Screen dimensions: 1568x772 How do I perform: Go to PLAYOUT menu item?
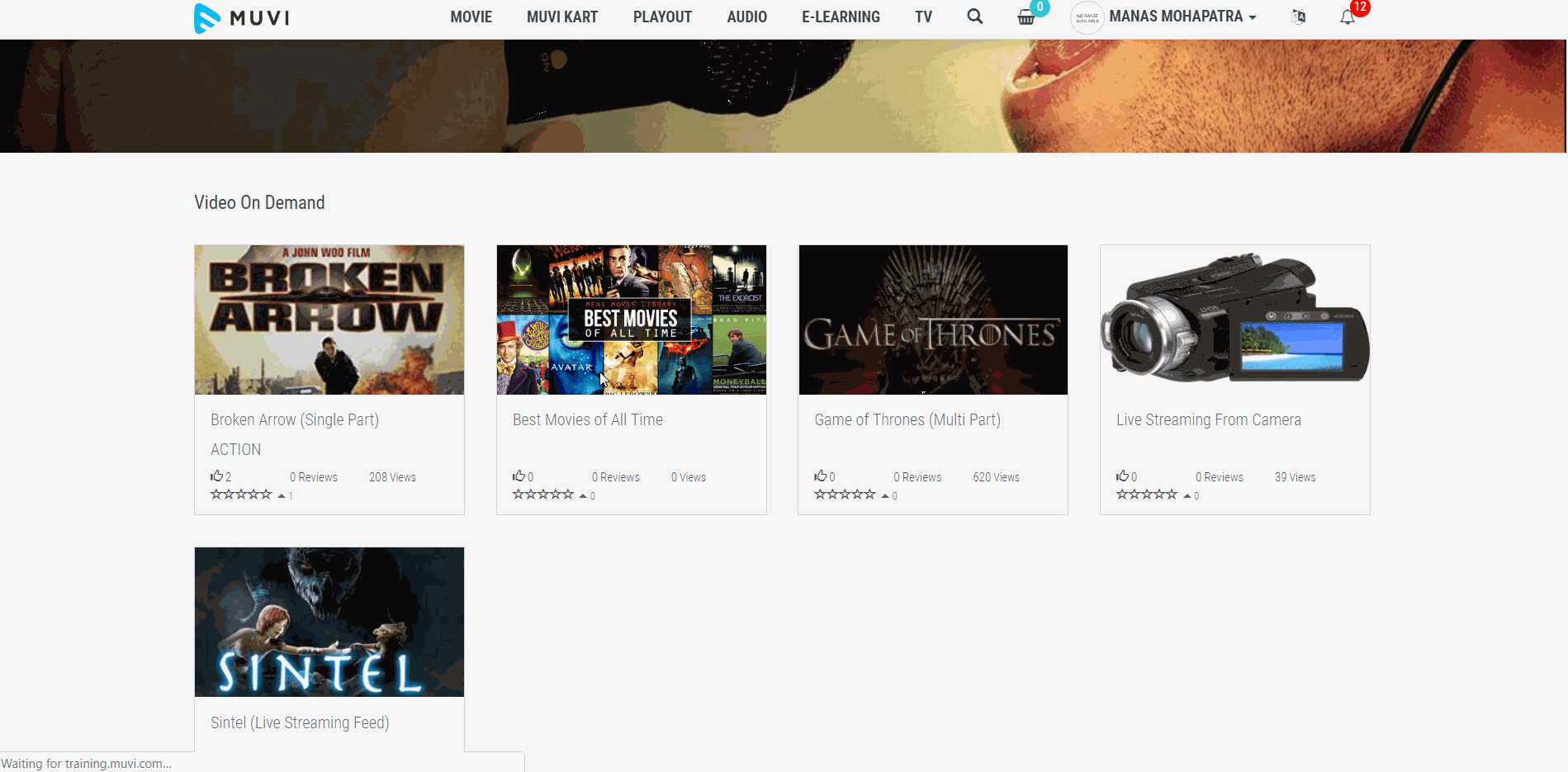coord(662,17)
